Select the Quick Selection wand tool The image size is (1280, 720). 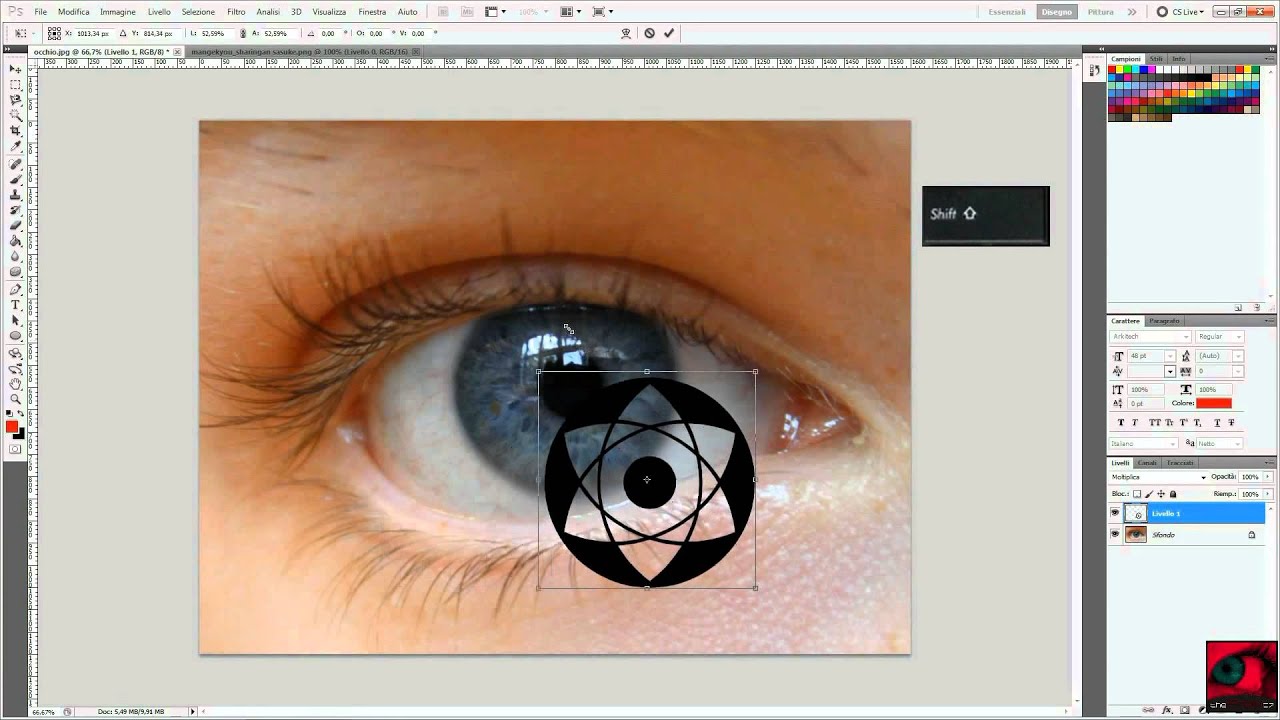coord(15,116)
